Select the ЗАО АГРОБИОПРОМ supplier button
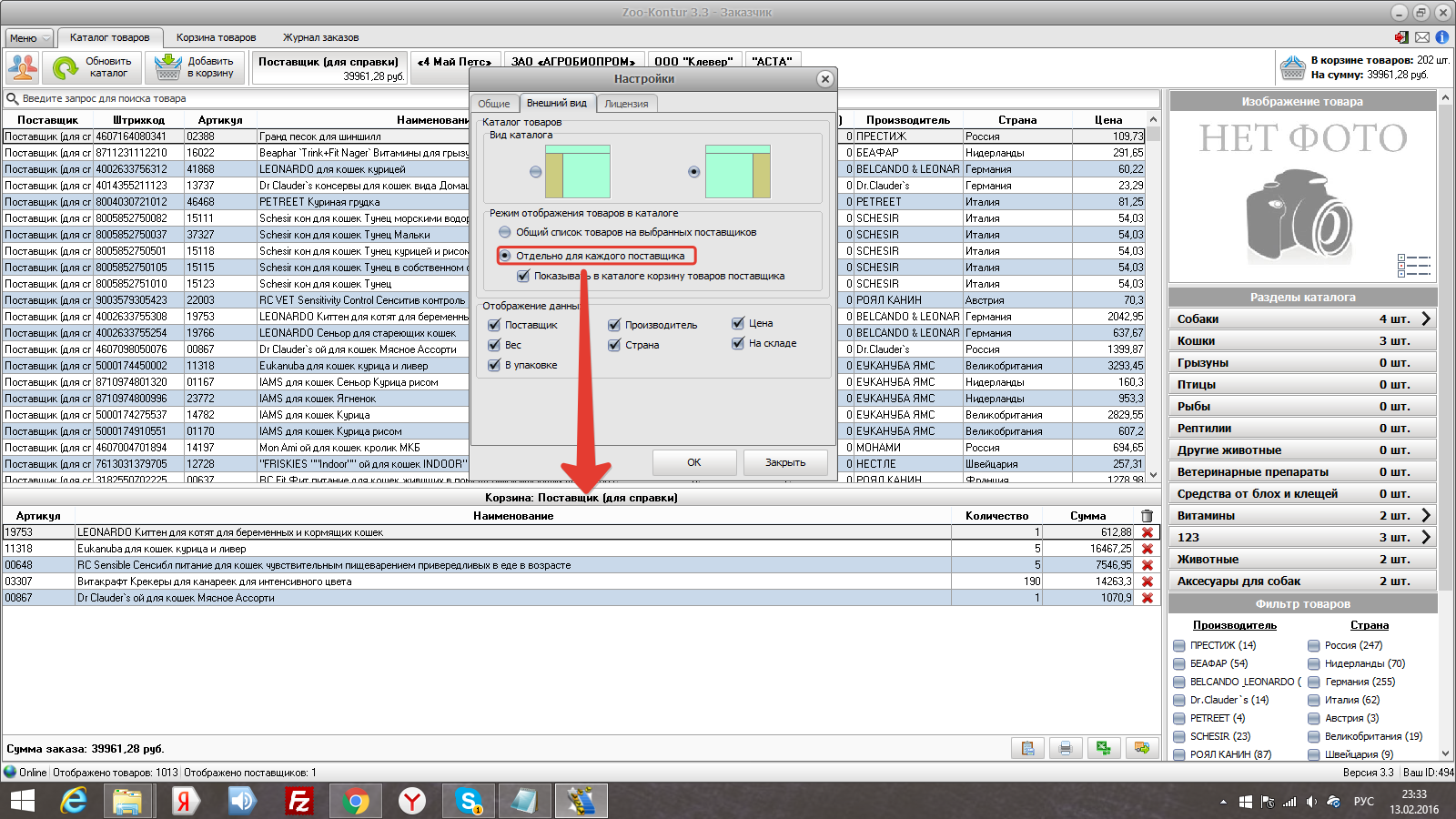The height and width of the screenshot is (819, 1456). (573, 61)
